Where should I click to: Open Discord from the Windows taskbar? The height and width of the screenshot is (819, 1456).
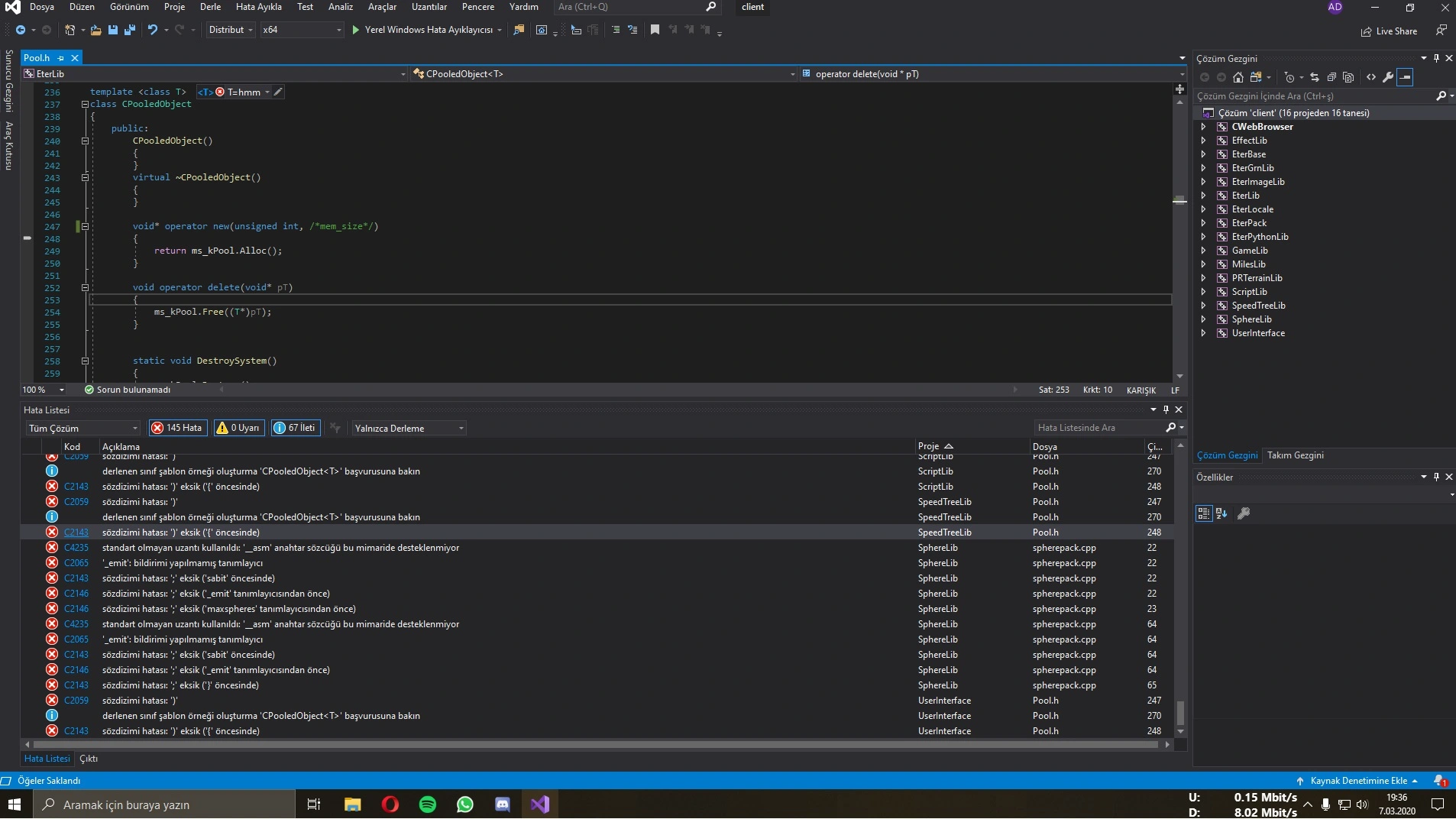tap(503, 804)
